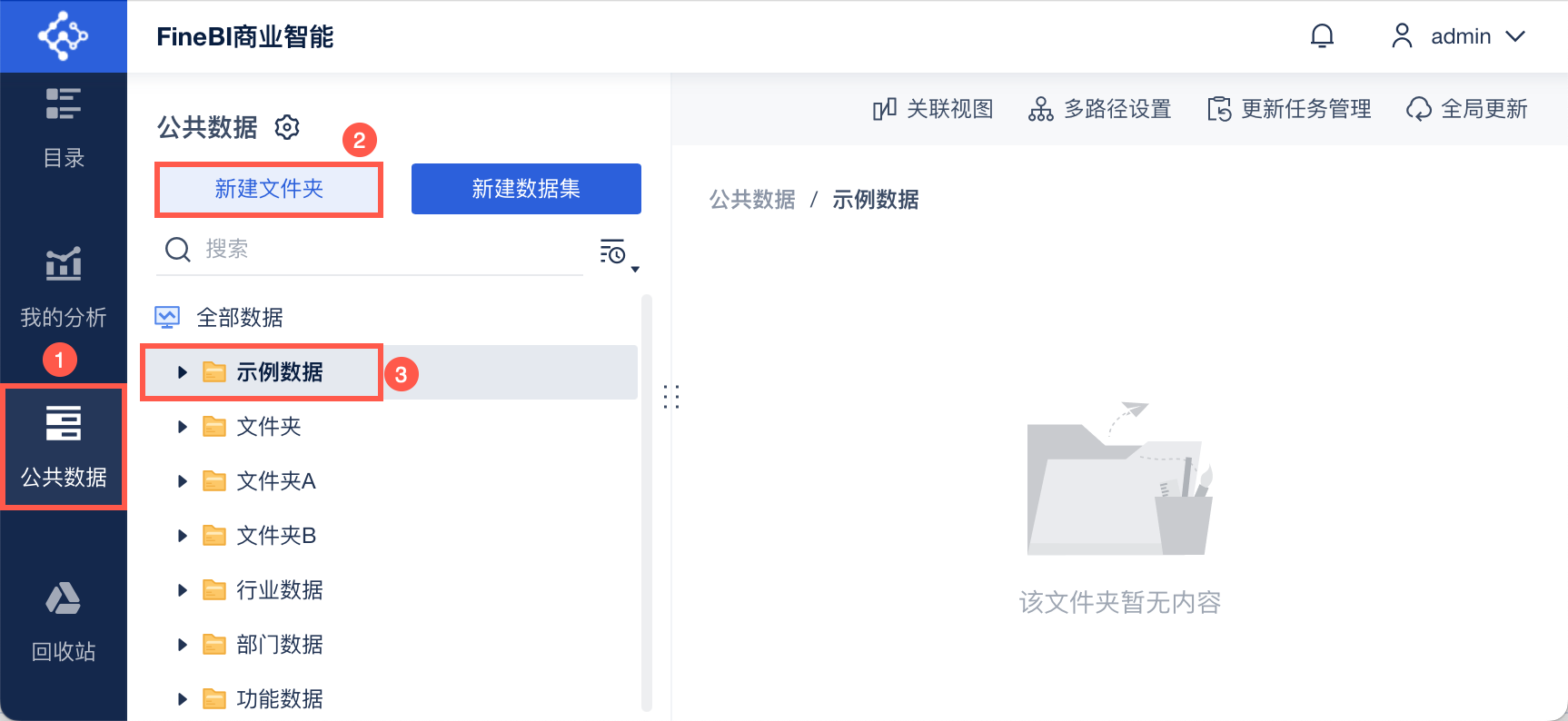Expand the 行业数据 folder arrow
The image size is (1568, 721).
click(183, 590)
